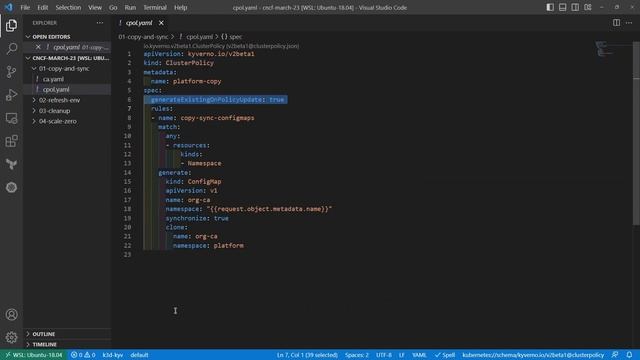Click the ClusterPolicy schema hint above line 1
This screenshot has width=640, height=360.
221,46
